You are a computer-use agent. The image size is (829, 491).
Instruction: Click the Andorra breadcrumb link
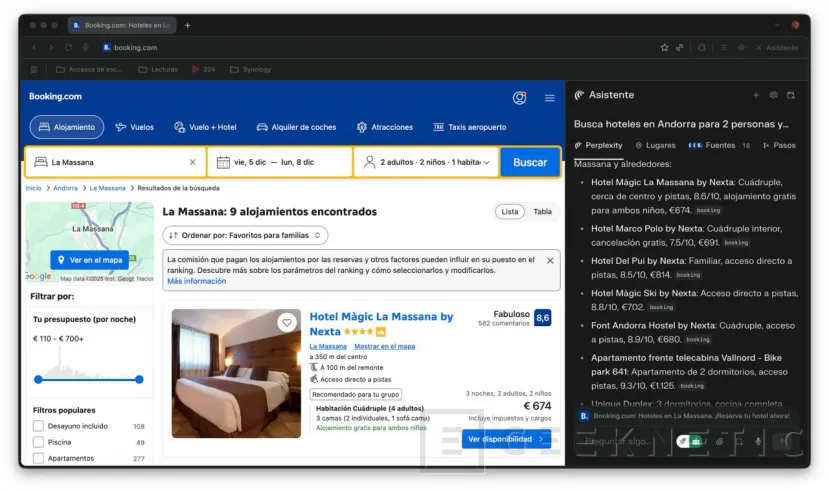[x=65, y=188]
